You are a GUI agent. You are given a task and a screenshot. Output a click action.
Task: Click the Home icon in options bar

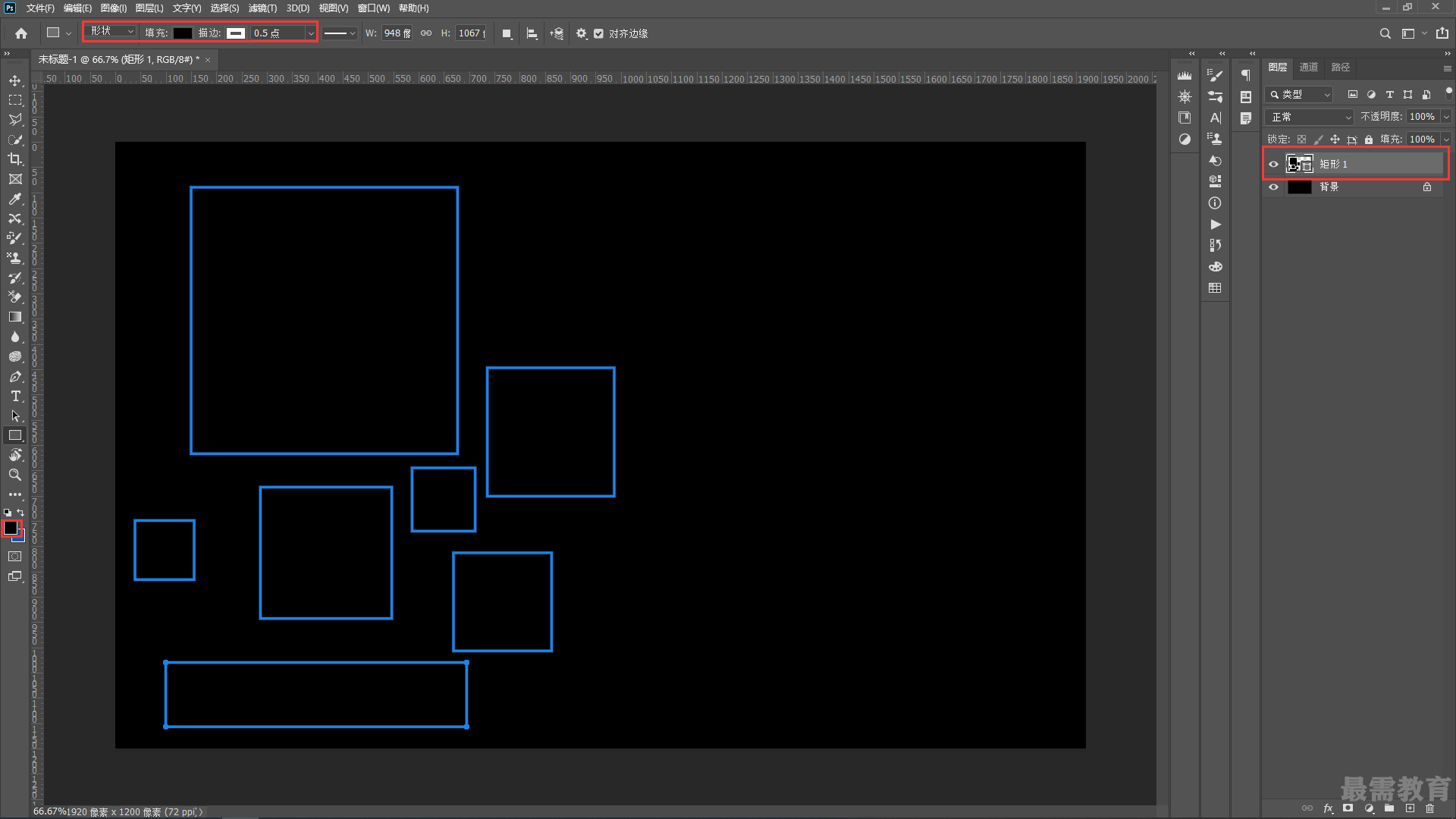click(21, 33)
